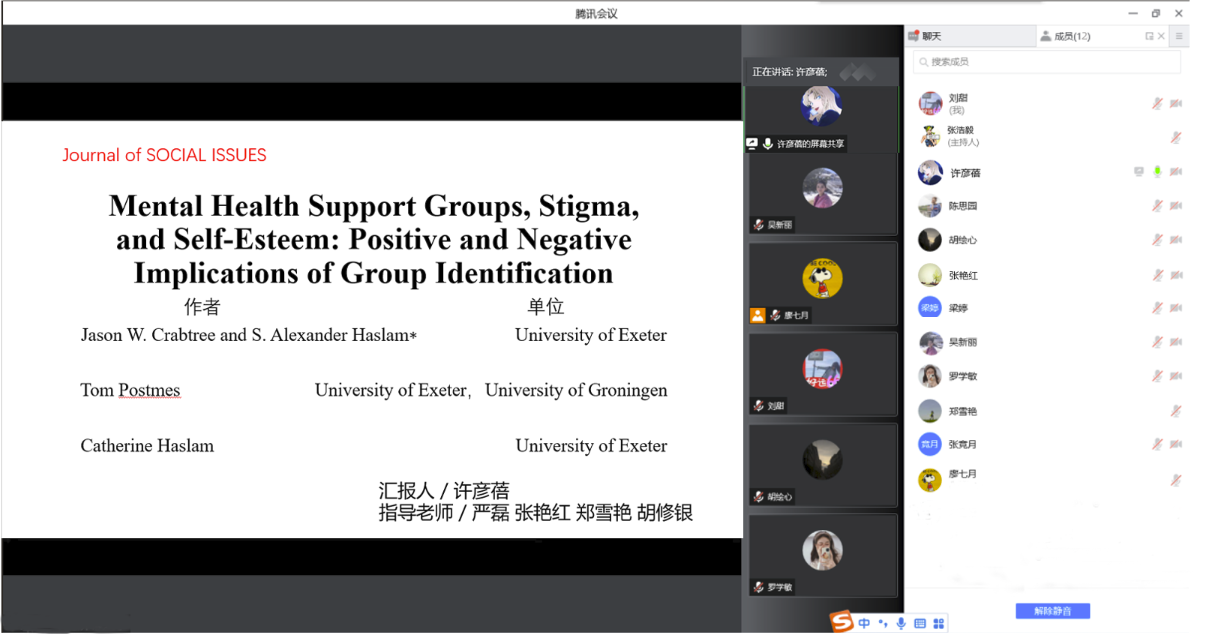Click the 搜索成员 search field
The width and height of the screenshot is (1207, 634).
pyautogui.click(x=1047, y=62)
